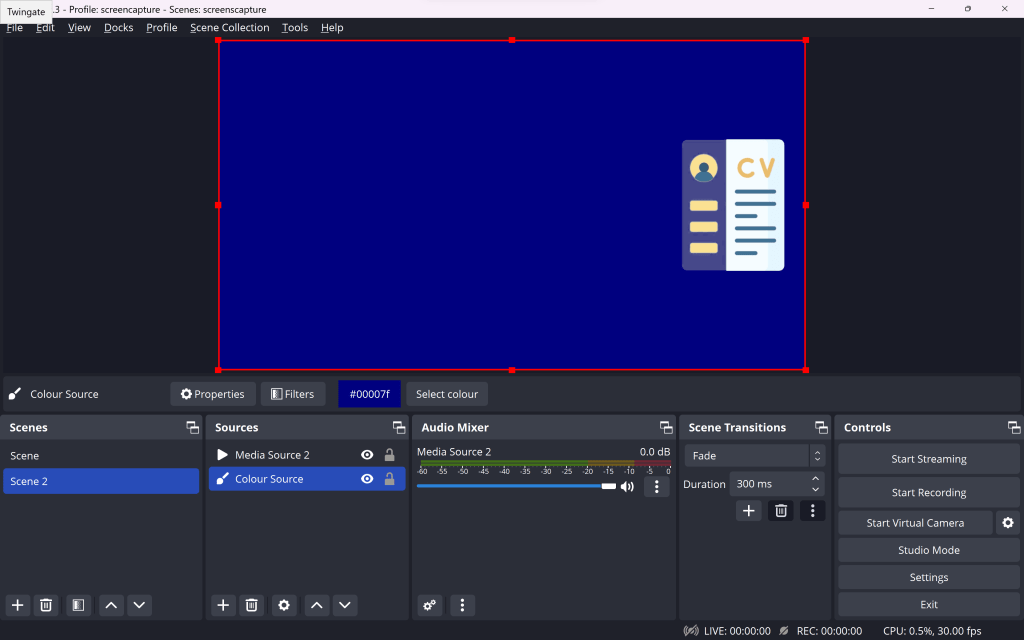Open scene filters icon in Scenes panel
The image size is (1024, 640).
click(x=78, y=605)
